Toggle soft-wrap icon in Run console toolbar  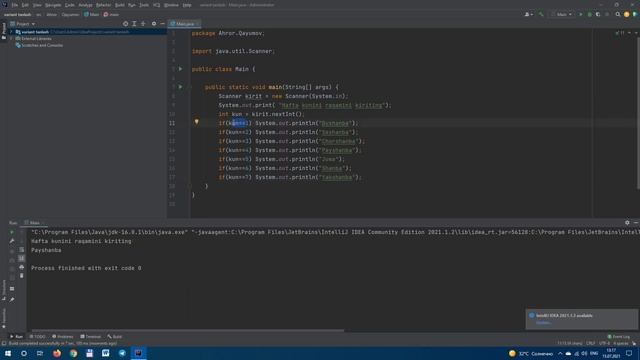pos(22,250)
